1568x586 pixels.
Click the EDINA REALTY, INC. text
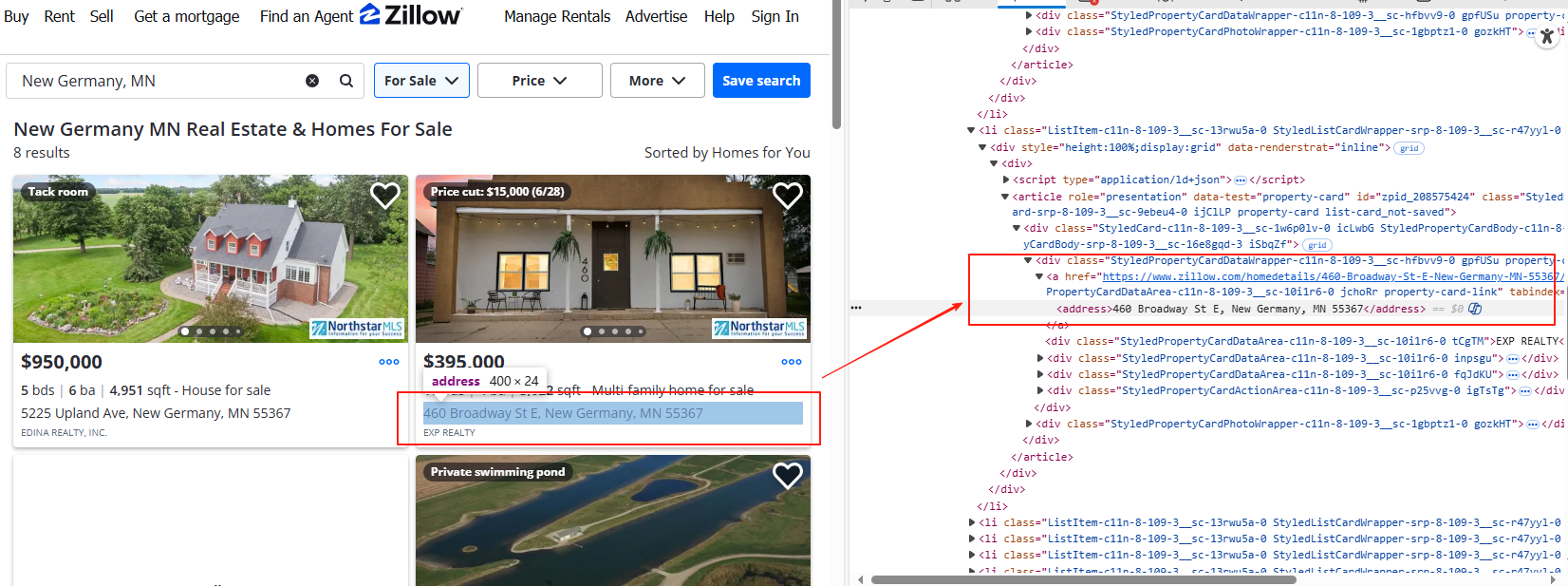pos(64,433)
